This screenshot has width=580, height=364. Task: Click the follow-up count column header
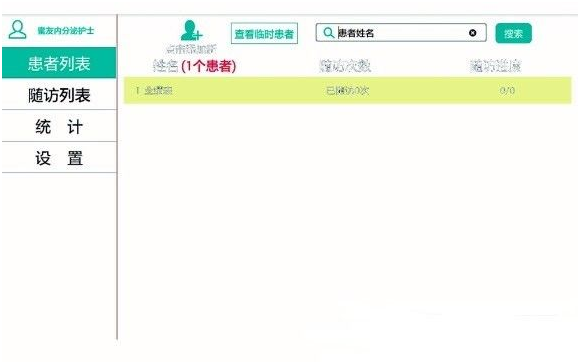point(345,66)
